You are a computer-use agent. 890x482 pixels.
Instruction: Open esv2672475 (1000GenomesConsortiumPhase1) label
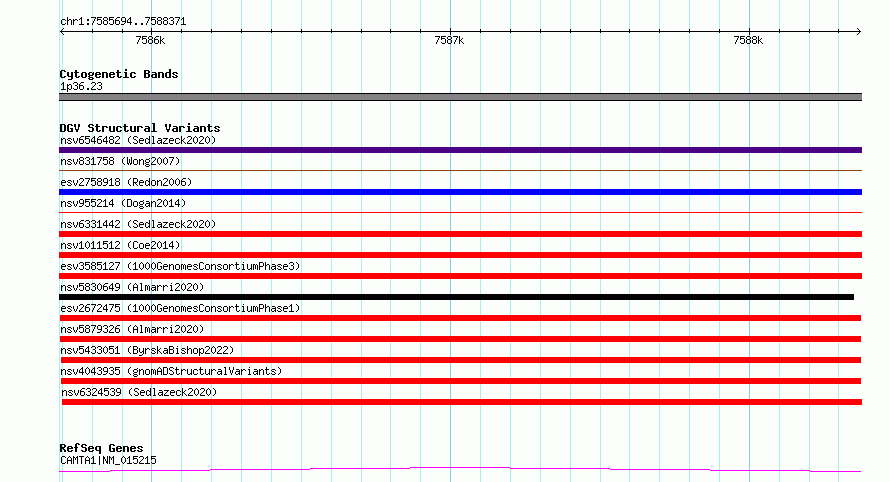[180, 308]
